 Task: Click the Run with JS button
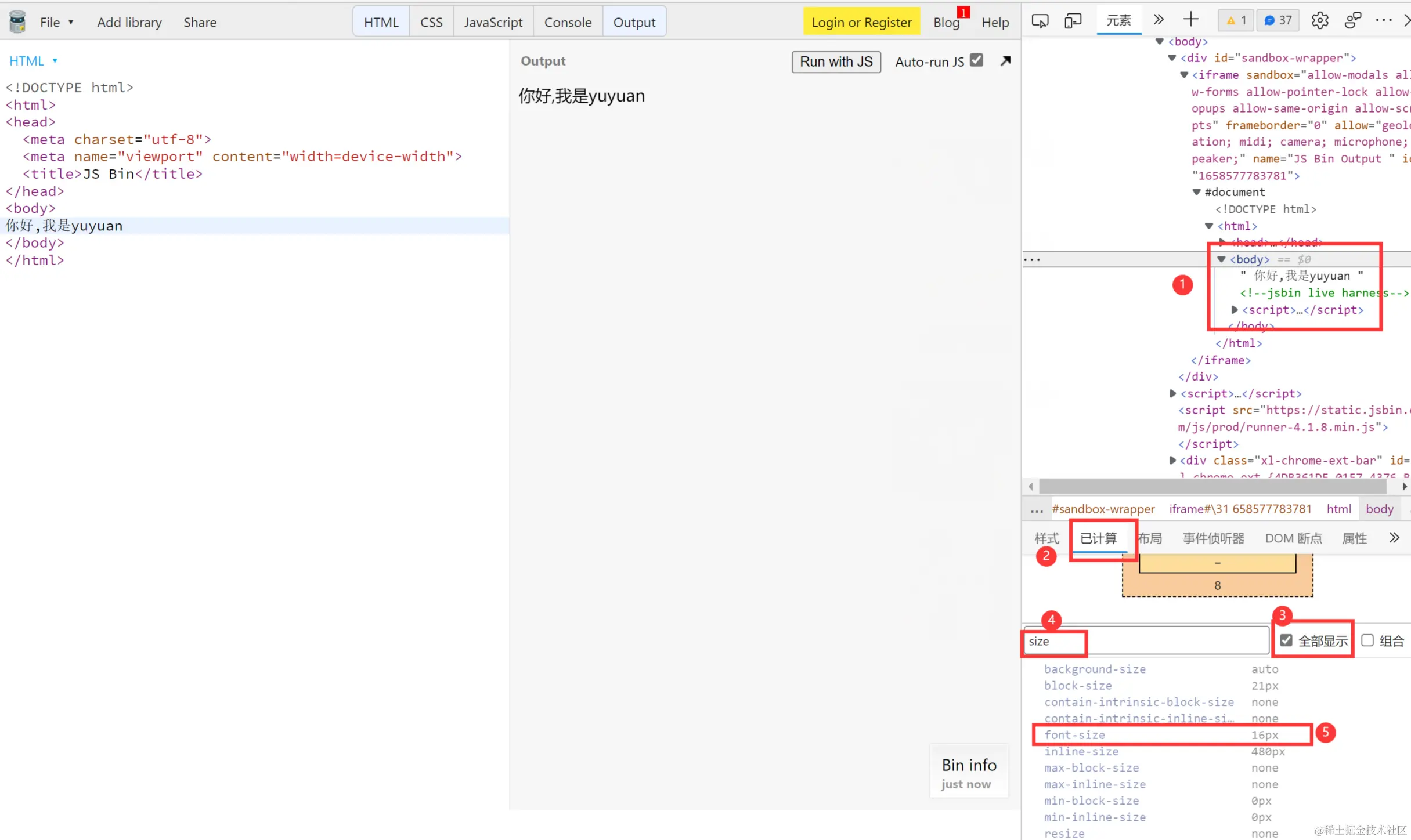(836, 61)
